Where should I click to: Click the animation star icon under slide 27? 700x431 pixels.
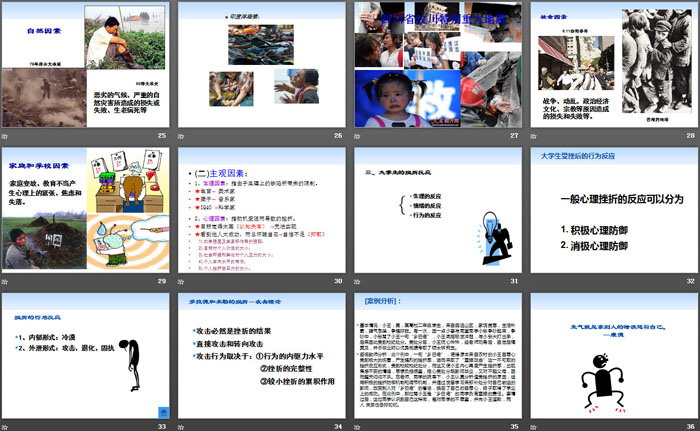[357, 136]
